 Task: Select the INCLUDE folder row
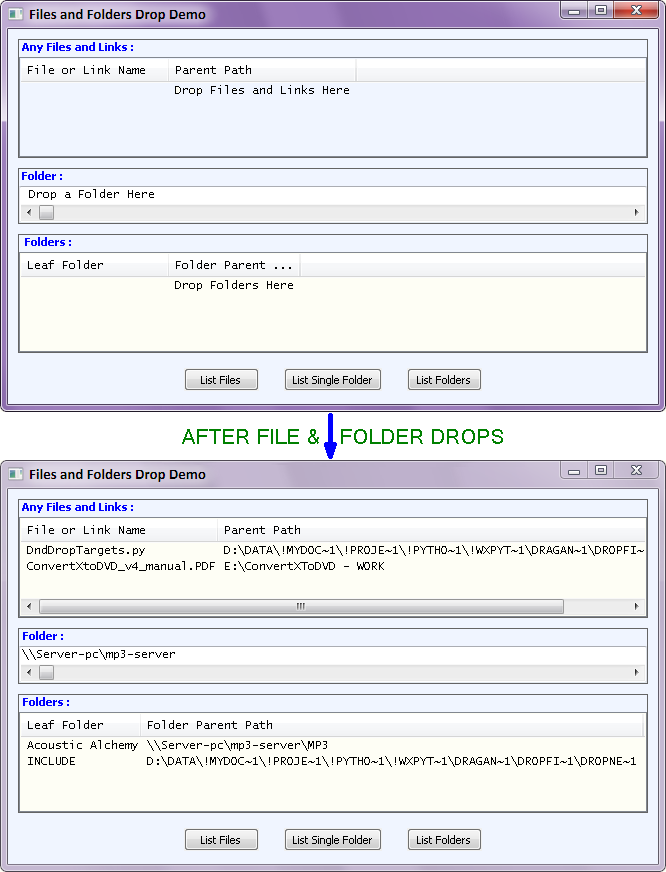click(51, 761)
